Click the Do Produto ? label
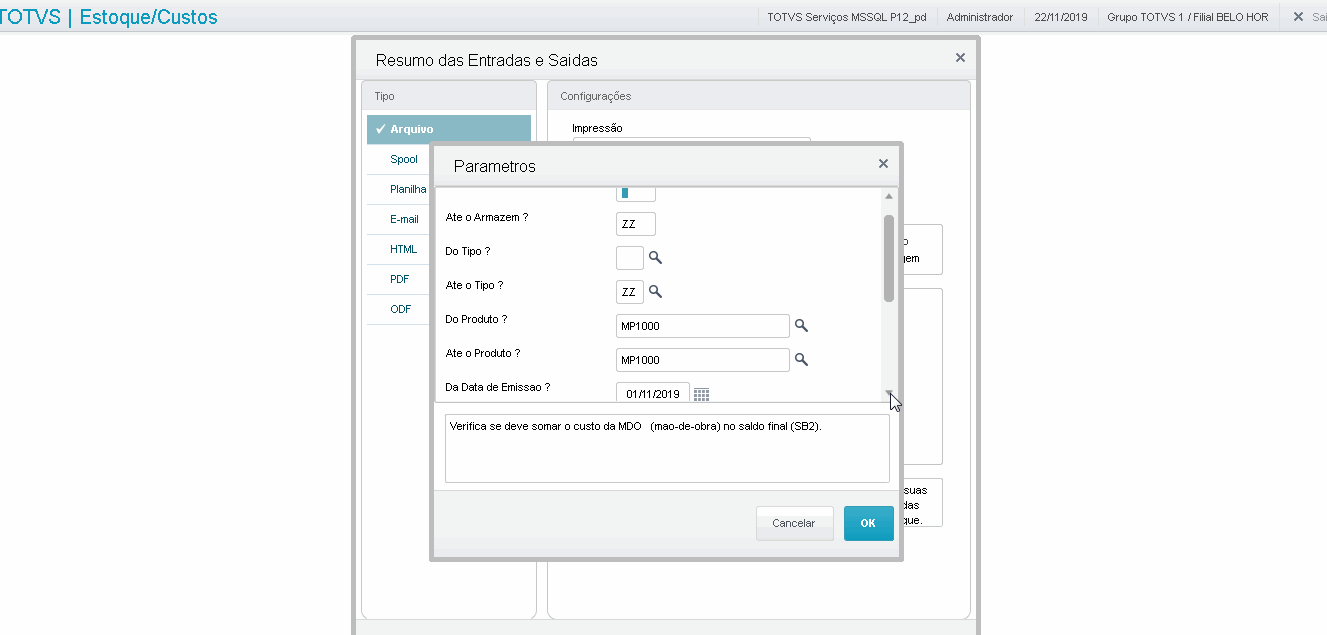The width and height of the screenshot is (1327, 635). 476,319
